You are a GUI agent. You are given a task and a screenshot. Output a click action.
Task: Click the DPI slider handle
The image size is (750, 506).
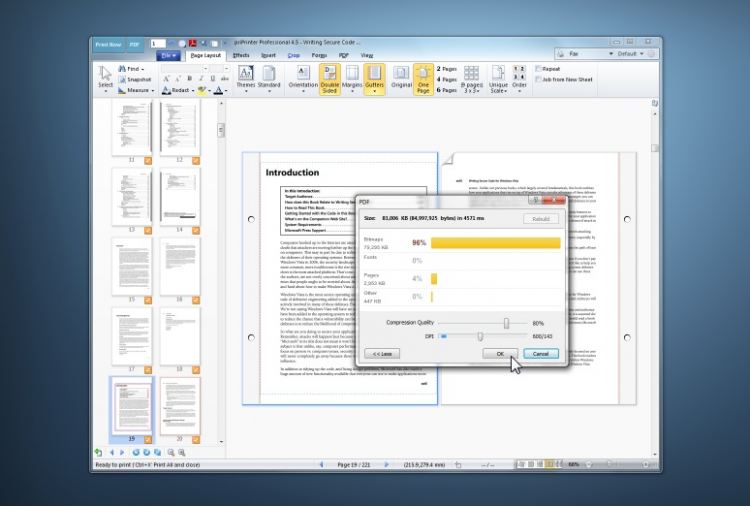[x=480, y=336]
